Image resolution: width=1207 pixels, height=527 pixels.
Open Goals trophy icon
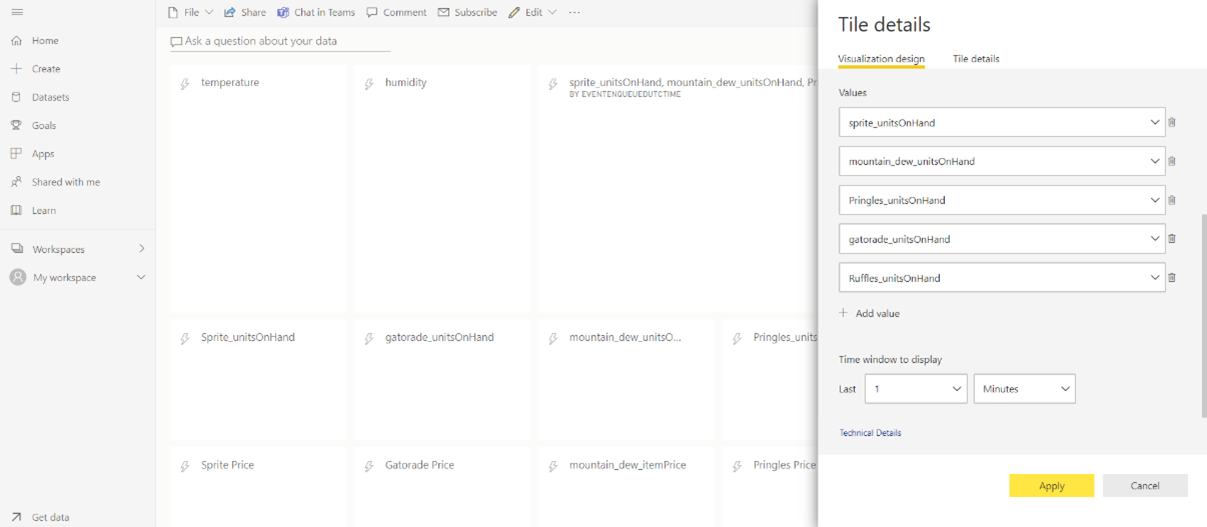coord(16,126)
